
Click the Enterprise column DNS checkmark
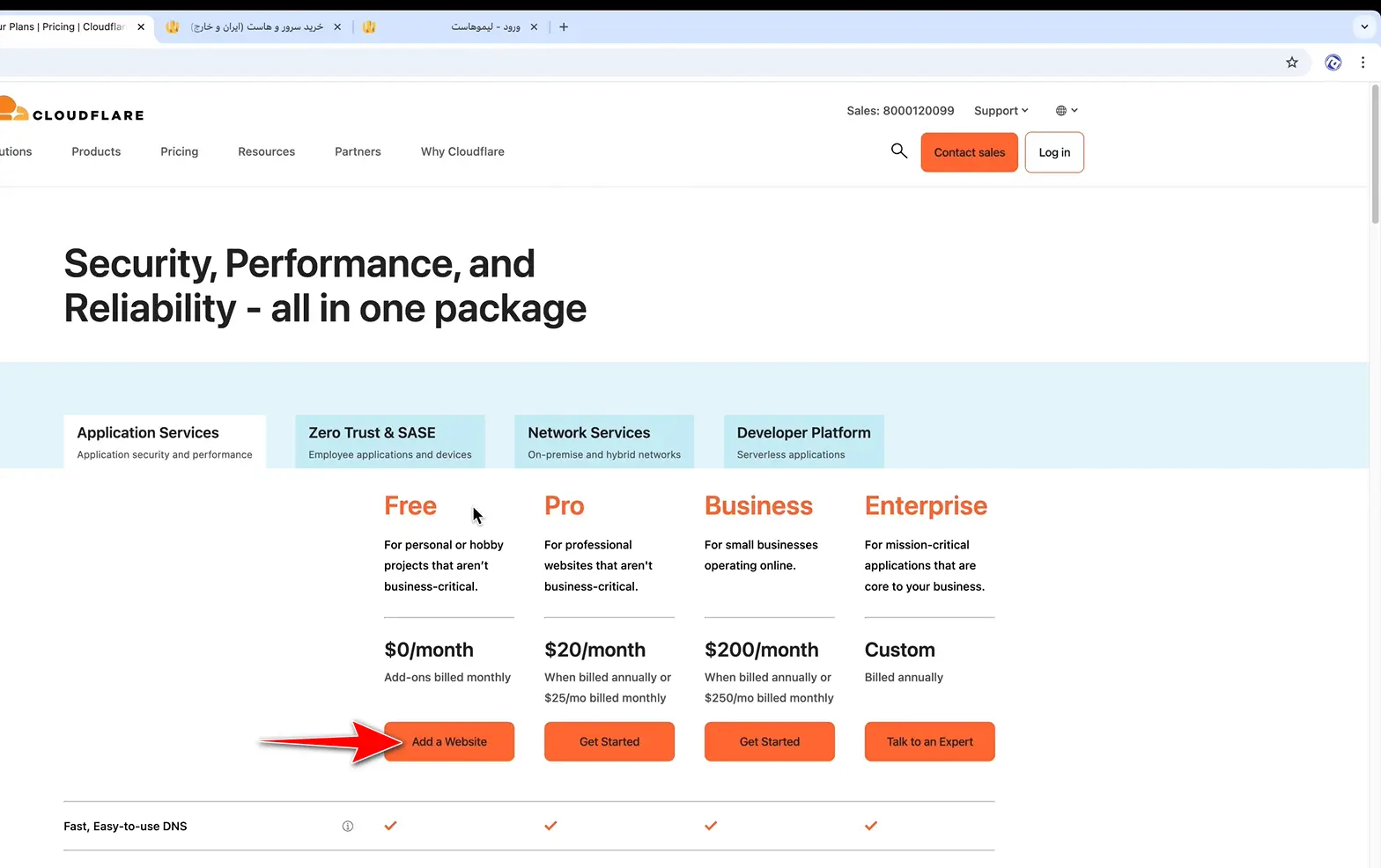click(x=871, y=826)
